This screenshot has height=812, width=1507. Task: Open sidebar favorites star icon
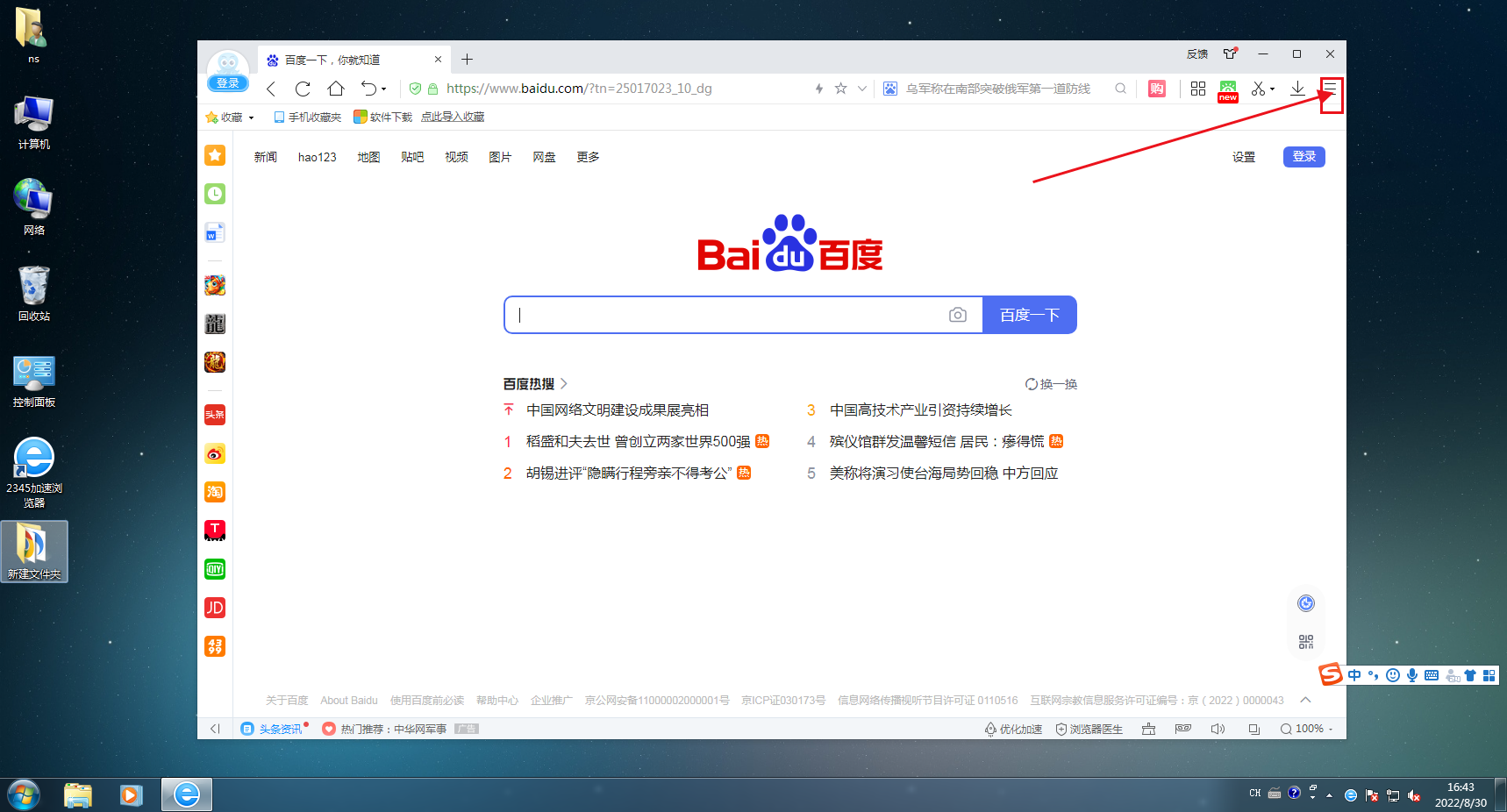point(215,155)
